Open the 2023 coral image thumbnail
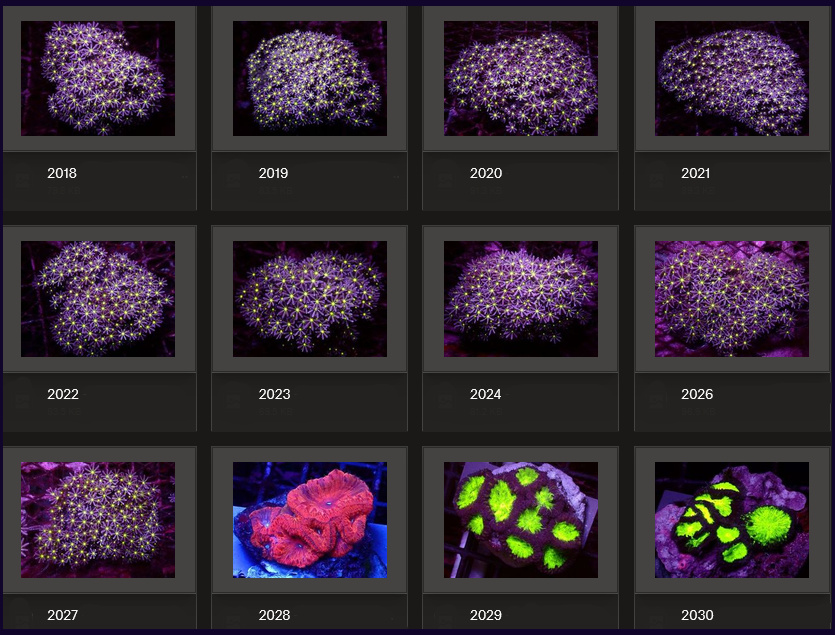This screenshot has height=635, width=835. 310,299
